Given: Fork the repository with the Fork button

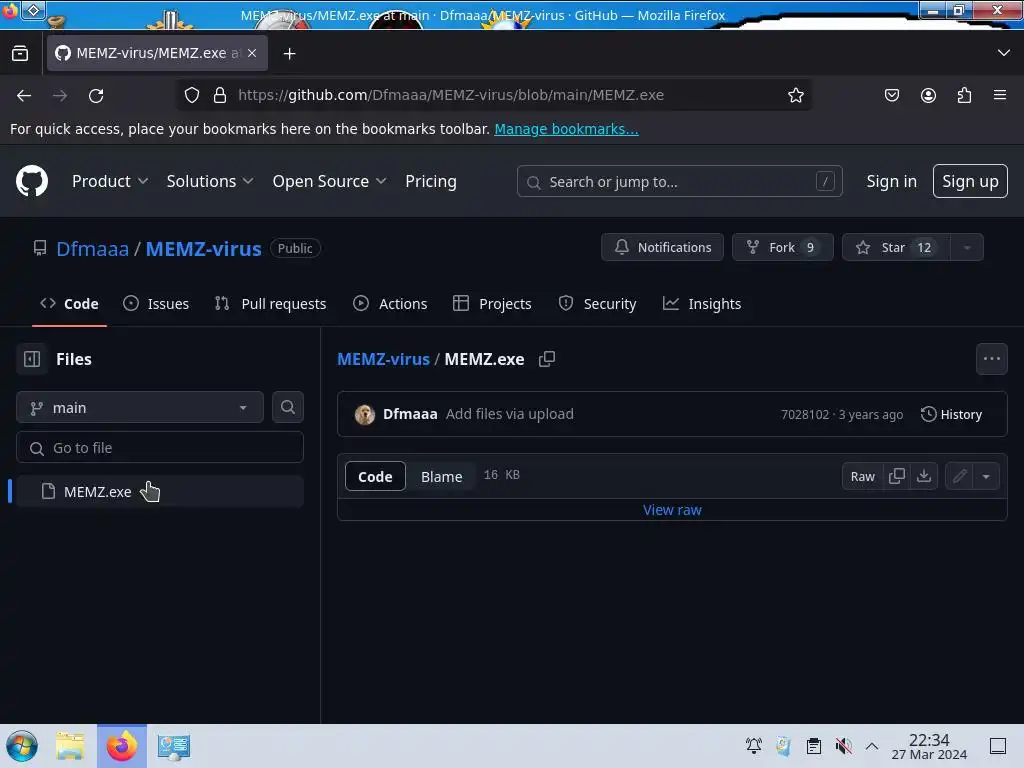Looking at the screenshot, I should tap(782, 248).
